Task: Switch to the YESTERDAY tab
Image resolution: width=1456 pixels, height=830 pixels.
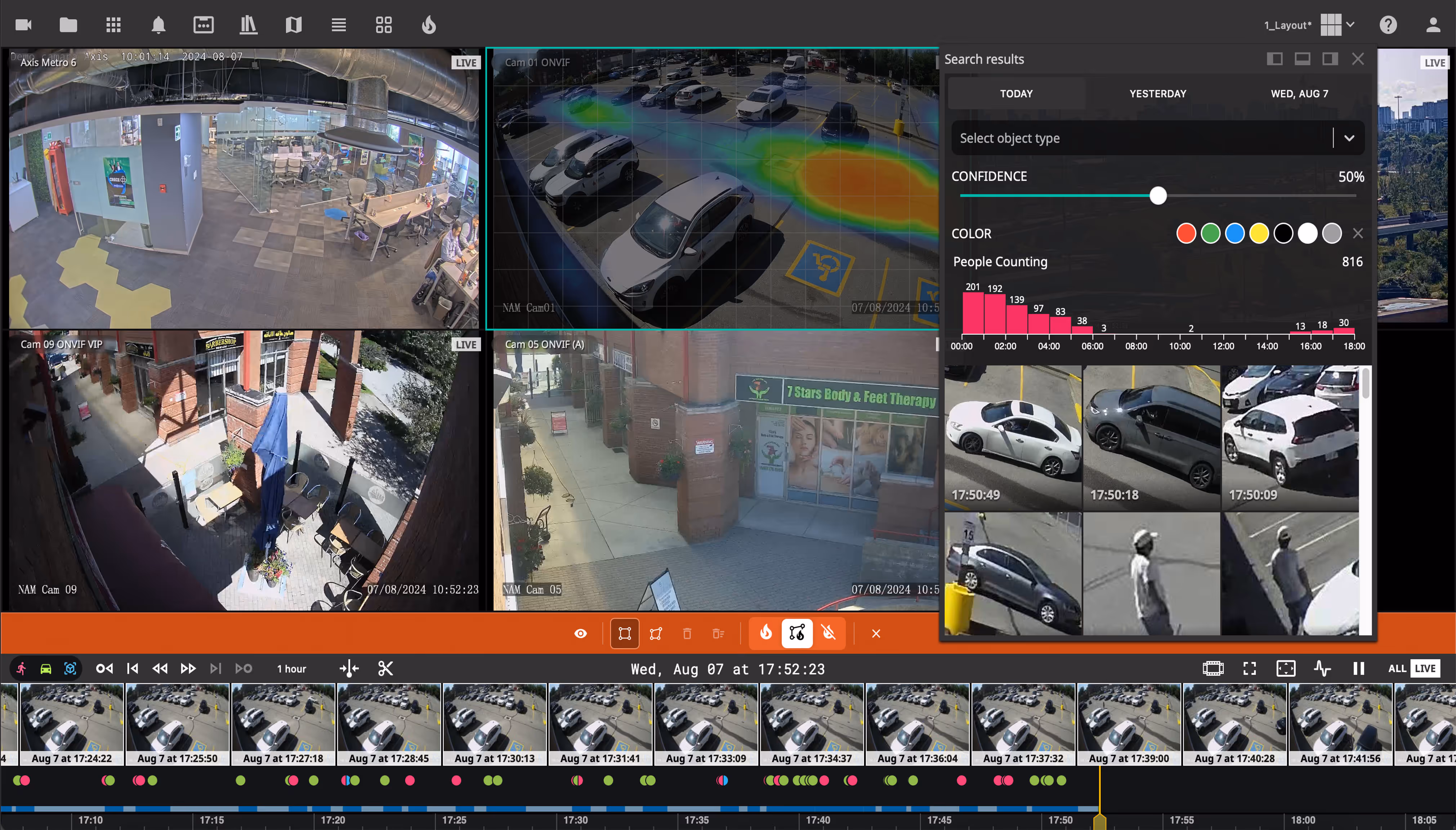Action: click(x=1157, y=94)
